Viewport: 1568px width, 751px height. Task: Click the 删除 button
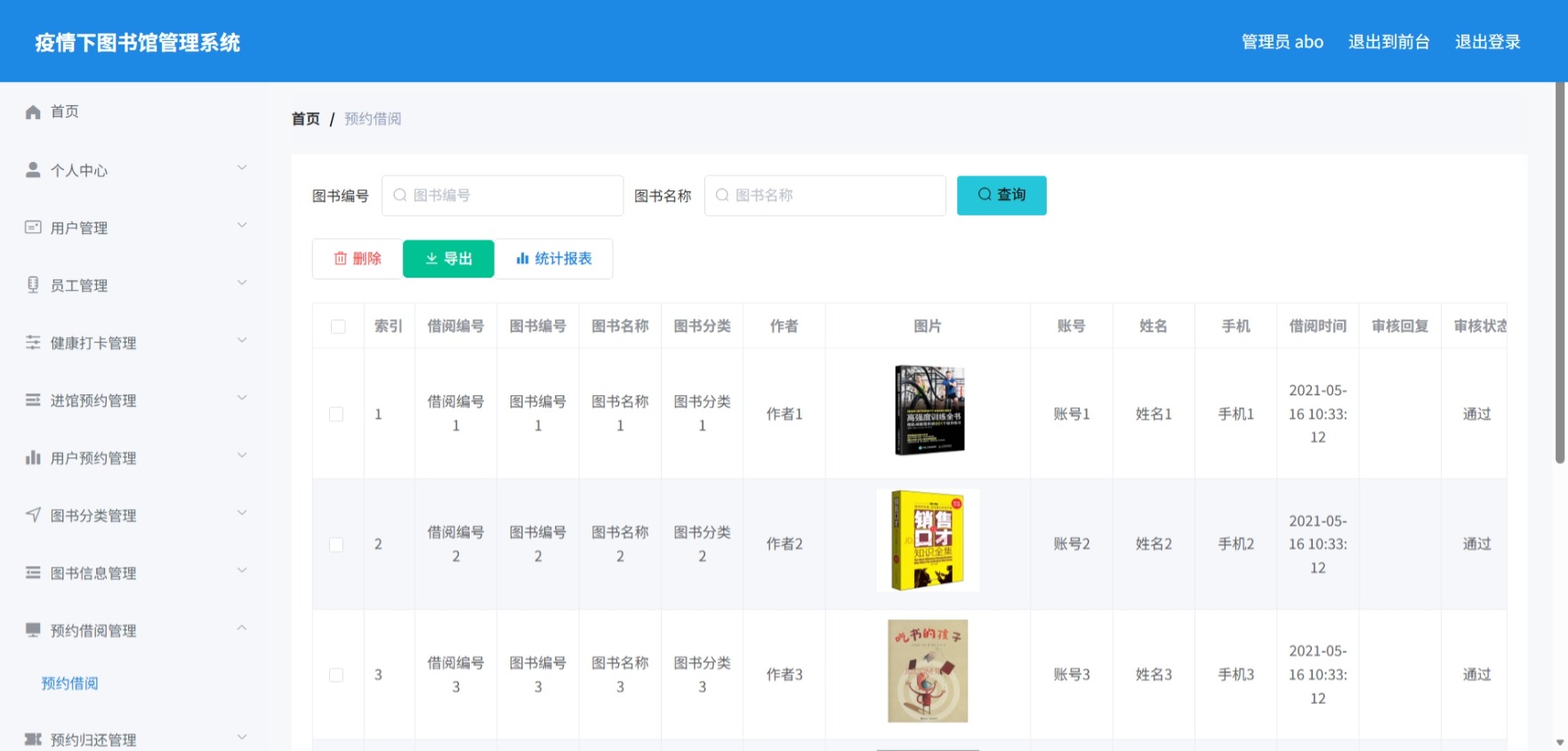tap(358, 258)
